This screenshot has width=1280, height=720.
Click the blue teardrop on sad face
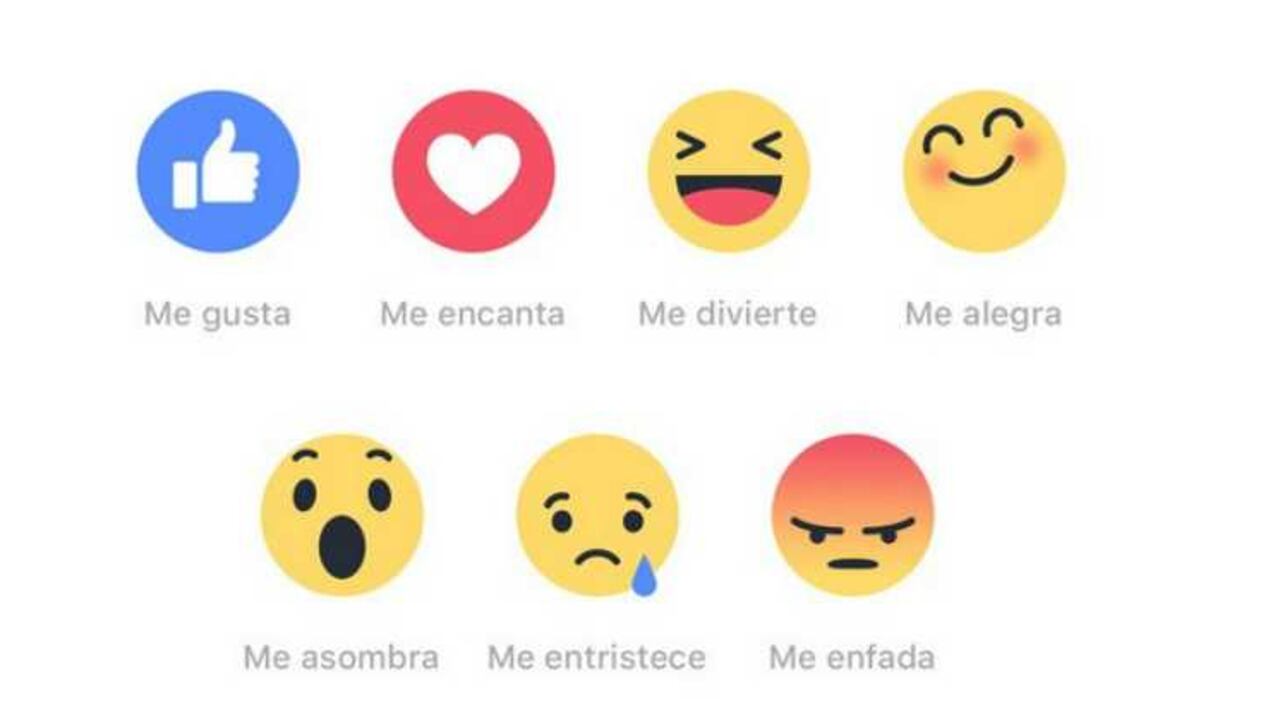click(645, 576)
